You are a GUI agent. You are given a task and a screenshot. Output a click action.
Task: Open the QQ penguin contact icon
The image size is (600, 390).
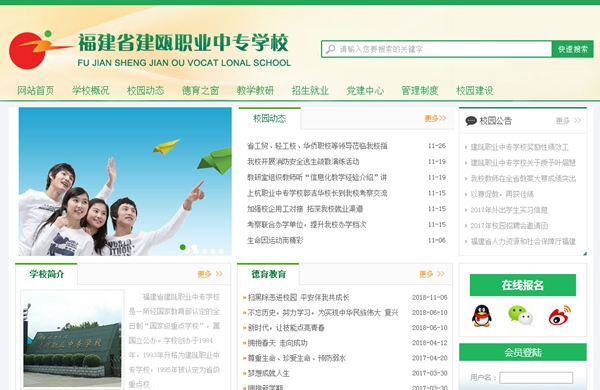click(x=481, y=316)
